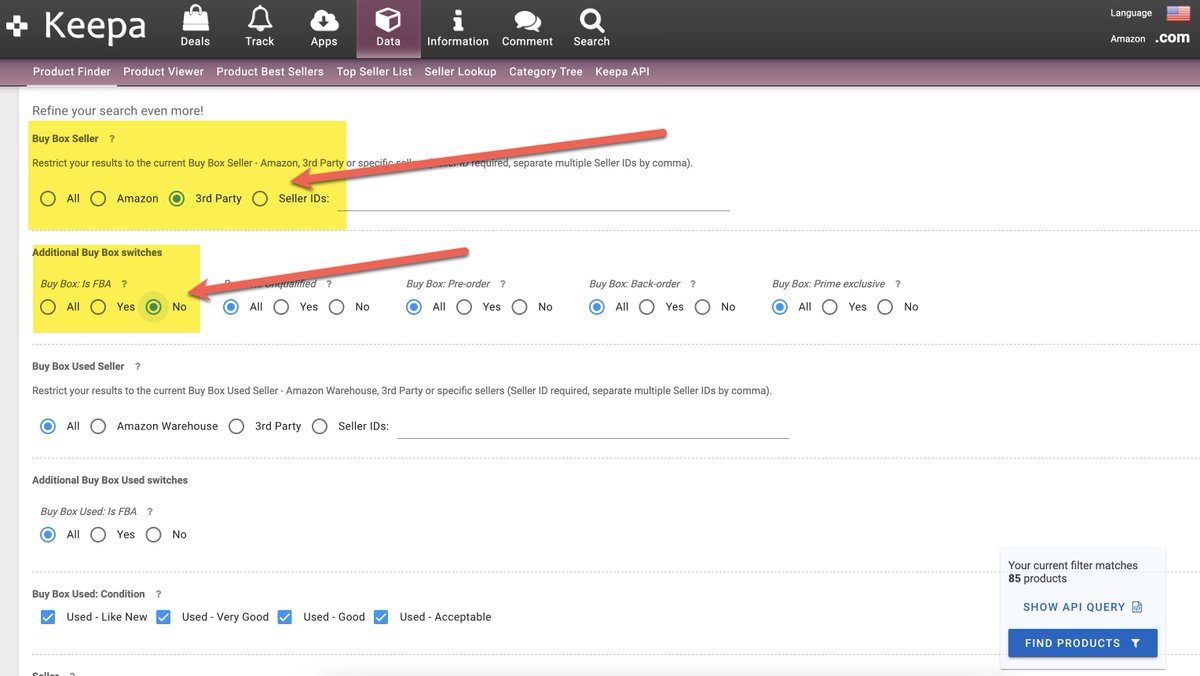Change Amazon .com marketplace domain

point(1172,39)
